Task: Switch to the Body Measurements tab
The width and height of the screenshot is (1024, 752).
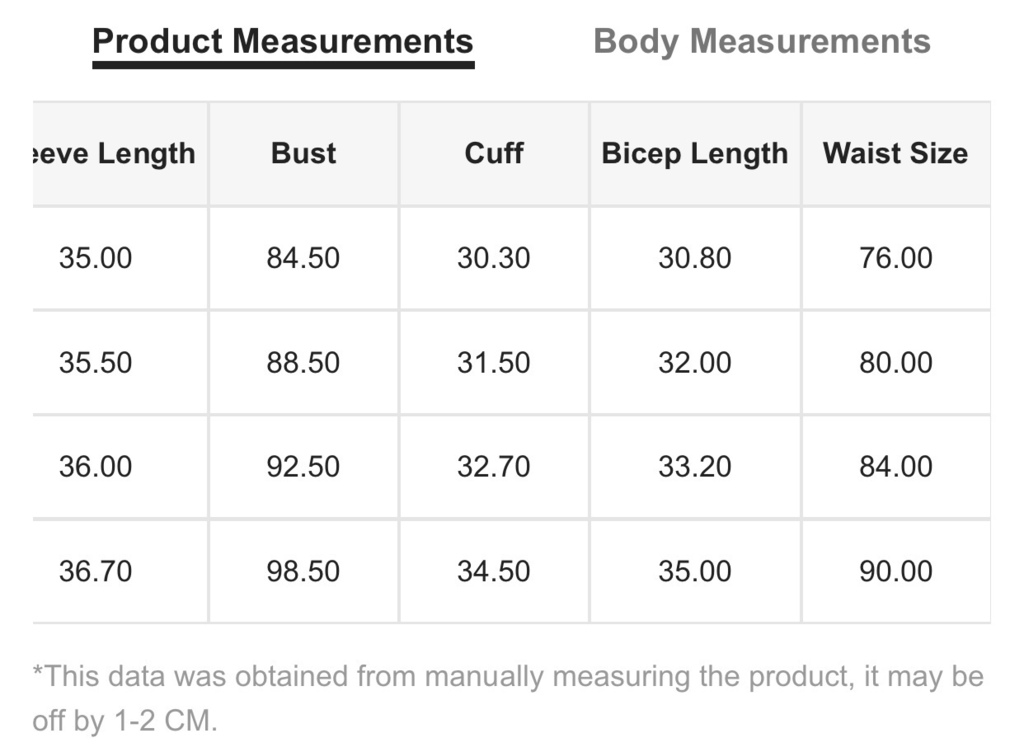Action: pos(761,42)
